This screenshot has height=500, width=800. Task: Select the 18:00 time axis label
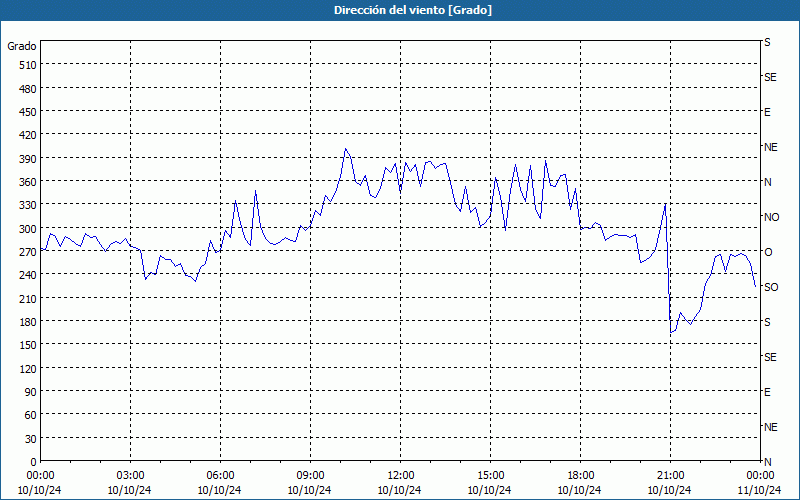(581, 476)
